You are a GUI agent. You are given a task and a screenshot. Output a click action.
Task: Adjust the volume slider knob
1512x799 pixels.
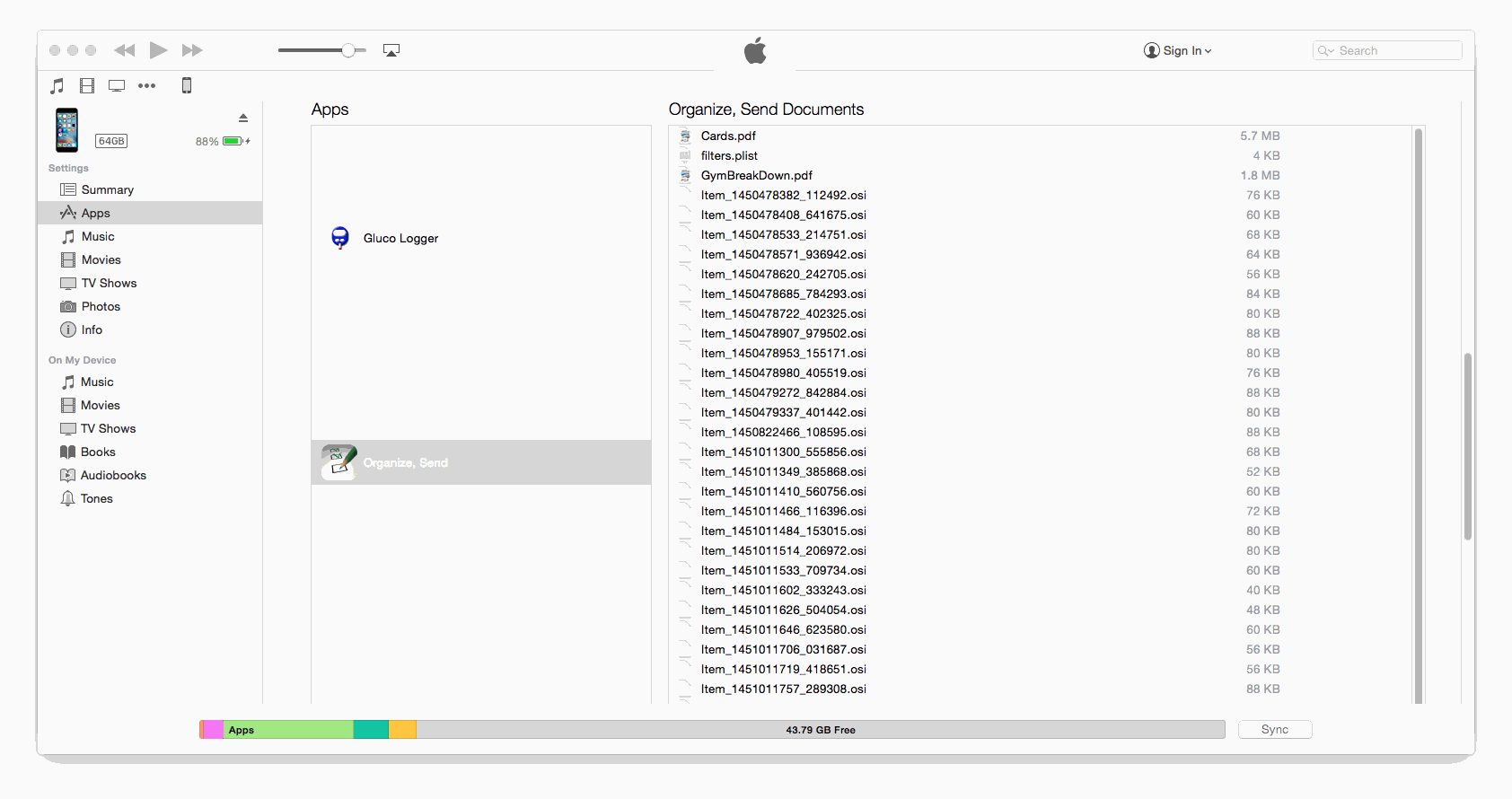point(348,50)
